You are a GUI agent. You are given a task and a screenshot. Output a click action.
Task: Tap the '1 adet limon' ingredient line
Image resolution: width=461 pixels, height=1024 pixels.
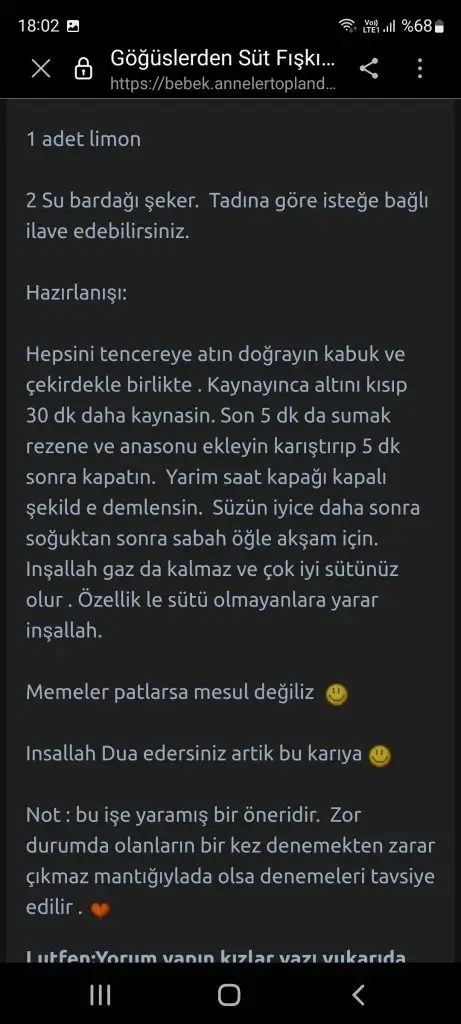[84, 139]
